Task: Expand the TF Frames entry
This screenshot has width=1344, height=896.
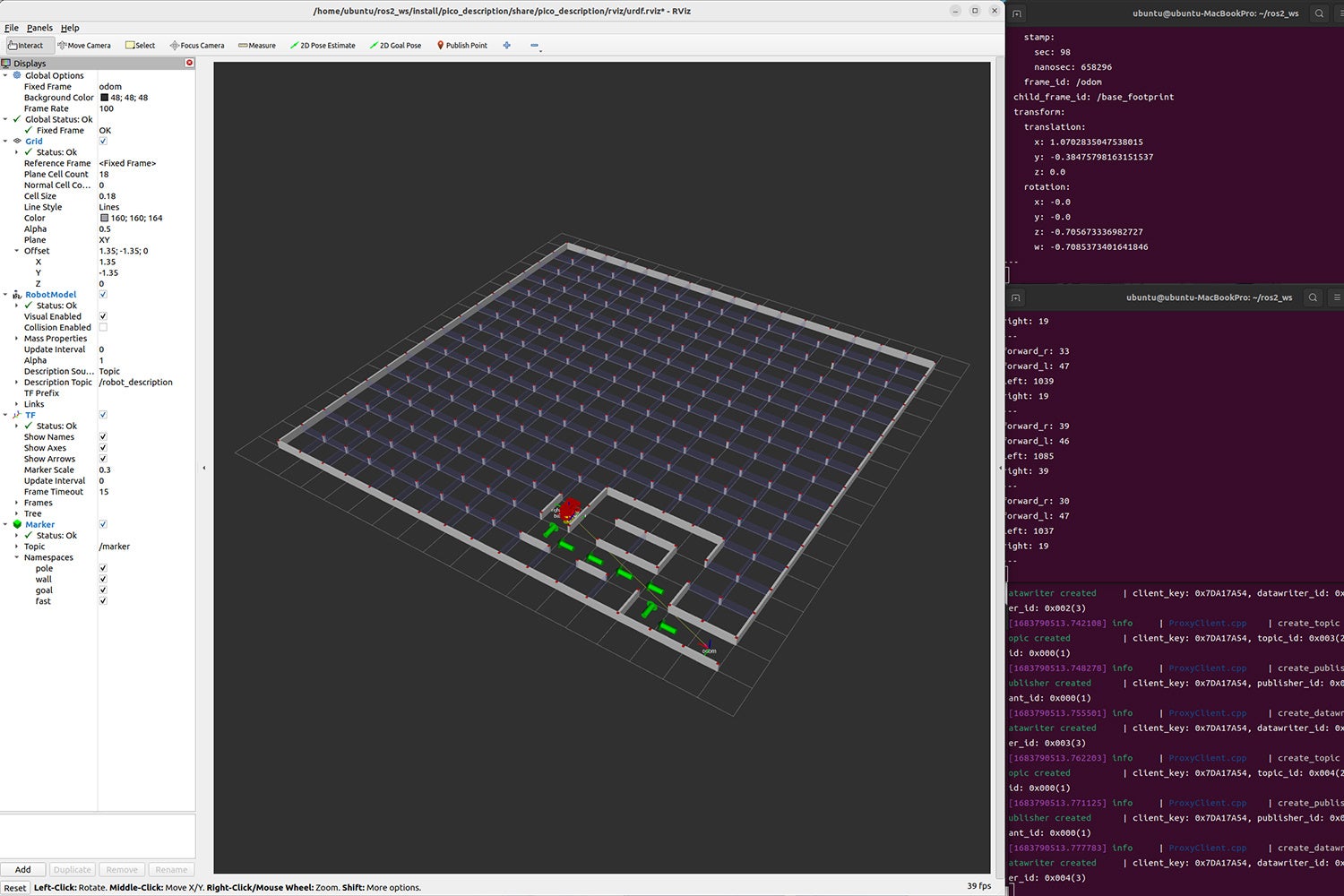Action: tap(16, 503)
